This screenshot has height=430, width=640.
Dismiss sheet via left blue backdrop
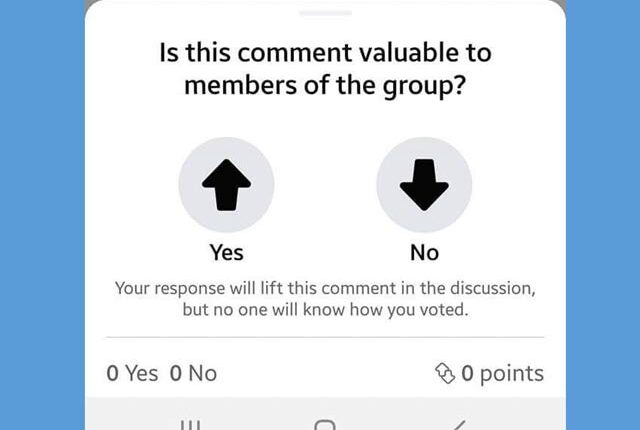42,215
